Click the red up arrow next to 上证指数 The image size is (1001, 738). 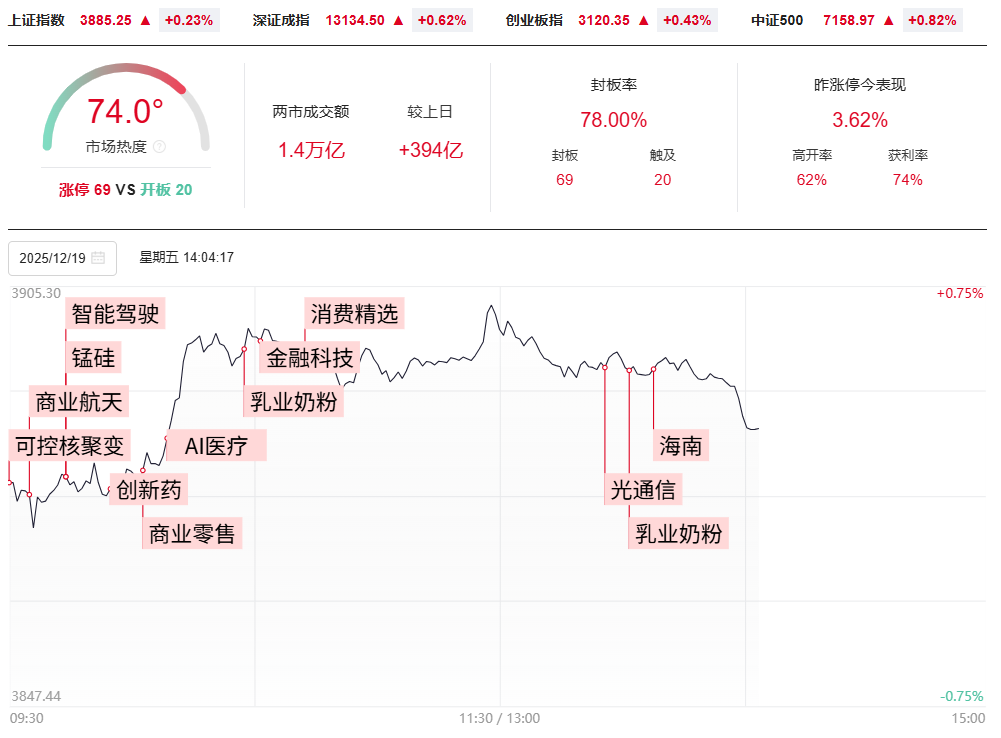pyautogui.click(x=146, y=20)
